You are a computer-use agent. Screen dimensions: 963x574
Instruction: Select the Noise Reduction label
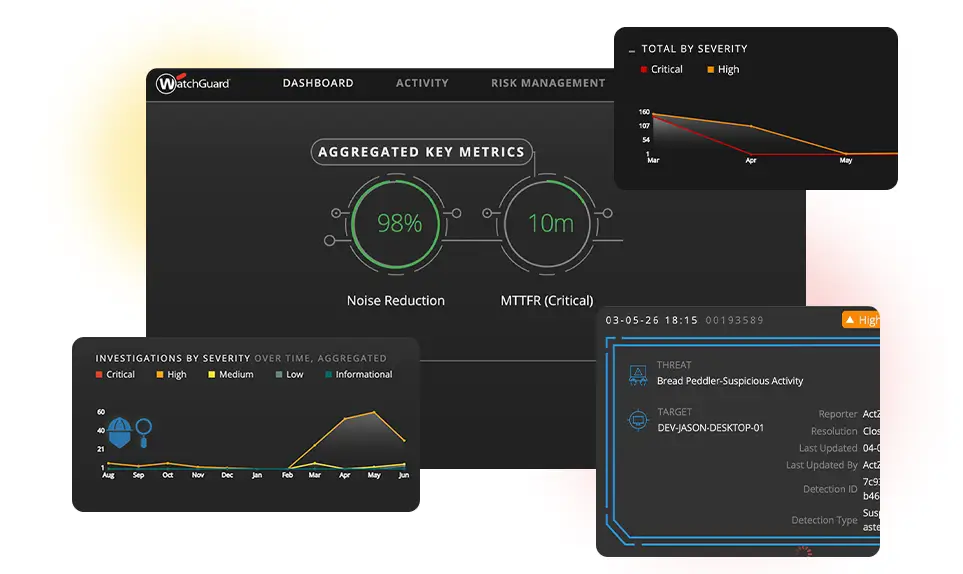(396, 301)
